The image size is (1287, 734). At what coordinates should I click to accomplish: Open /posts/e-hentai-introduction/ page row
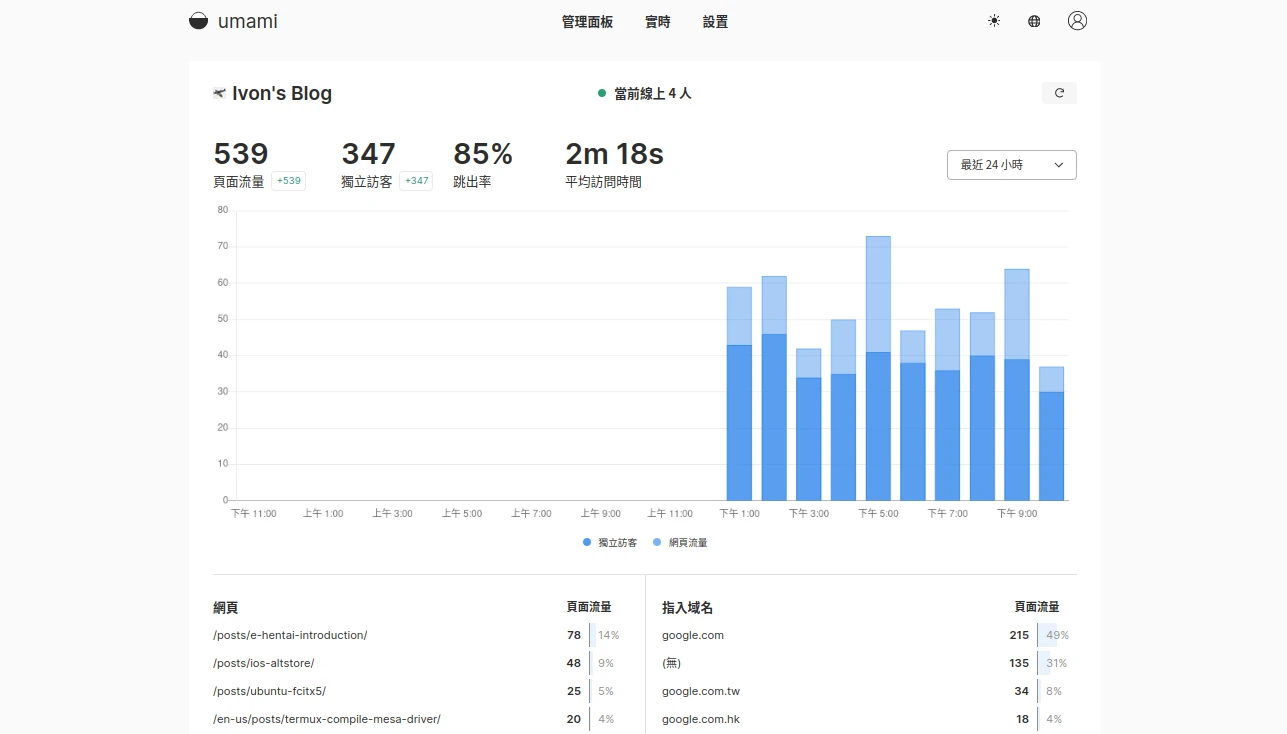(x=290, y=635)
